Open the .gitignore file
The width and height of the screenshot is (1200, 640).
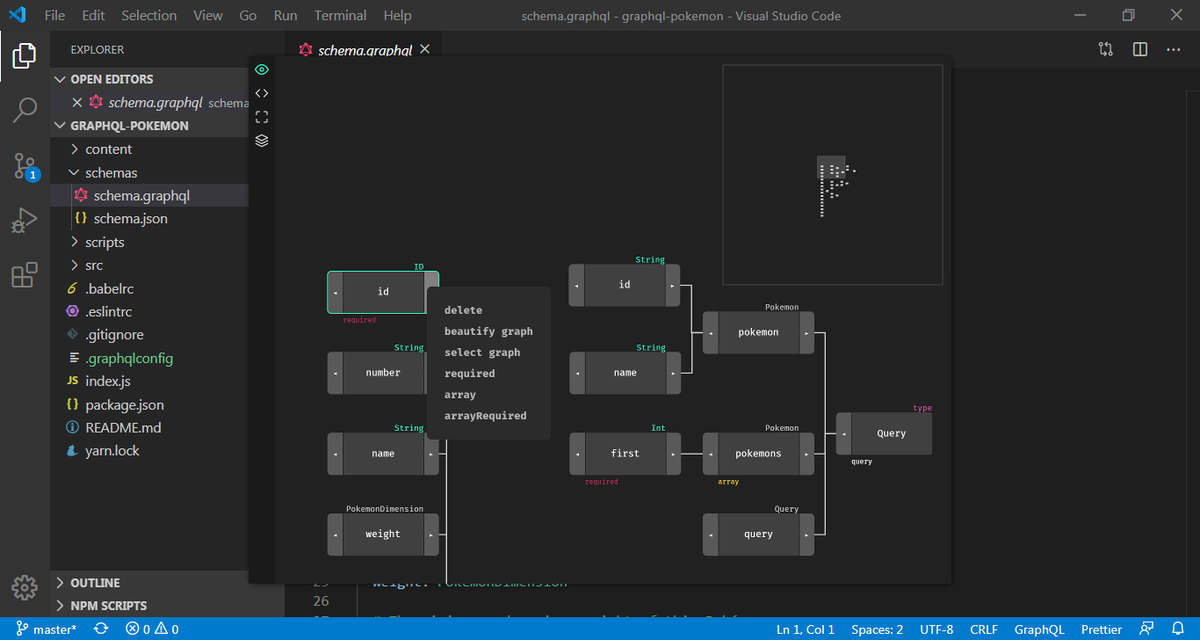[x=149, y=334]
